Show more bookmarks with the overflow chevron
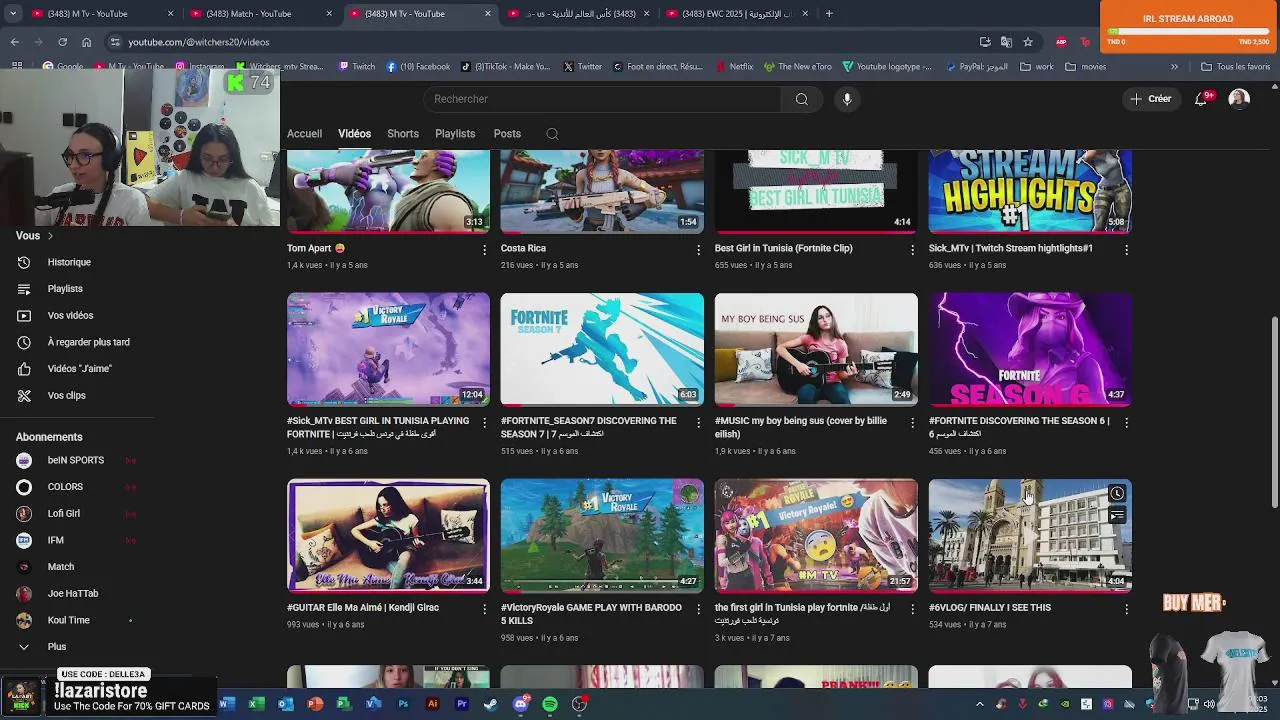Image resolution: width=1280 pixels, height=720 pixels. coord(1174,67)
